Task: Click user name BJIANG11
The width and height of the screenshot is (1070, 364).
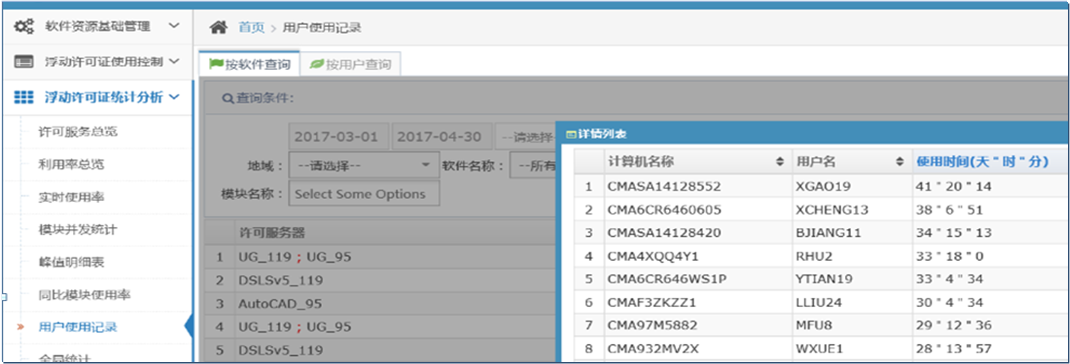Action: 828,233
